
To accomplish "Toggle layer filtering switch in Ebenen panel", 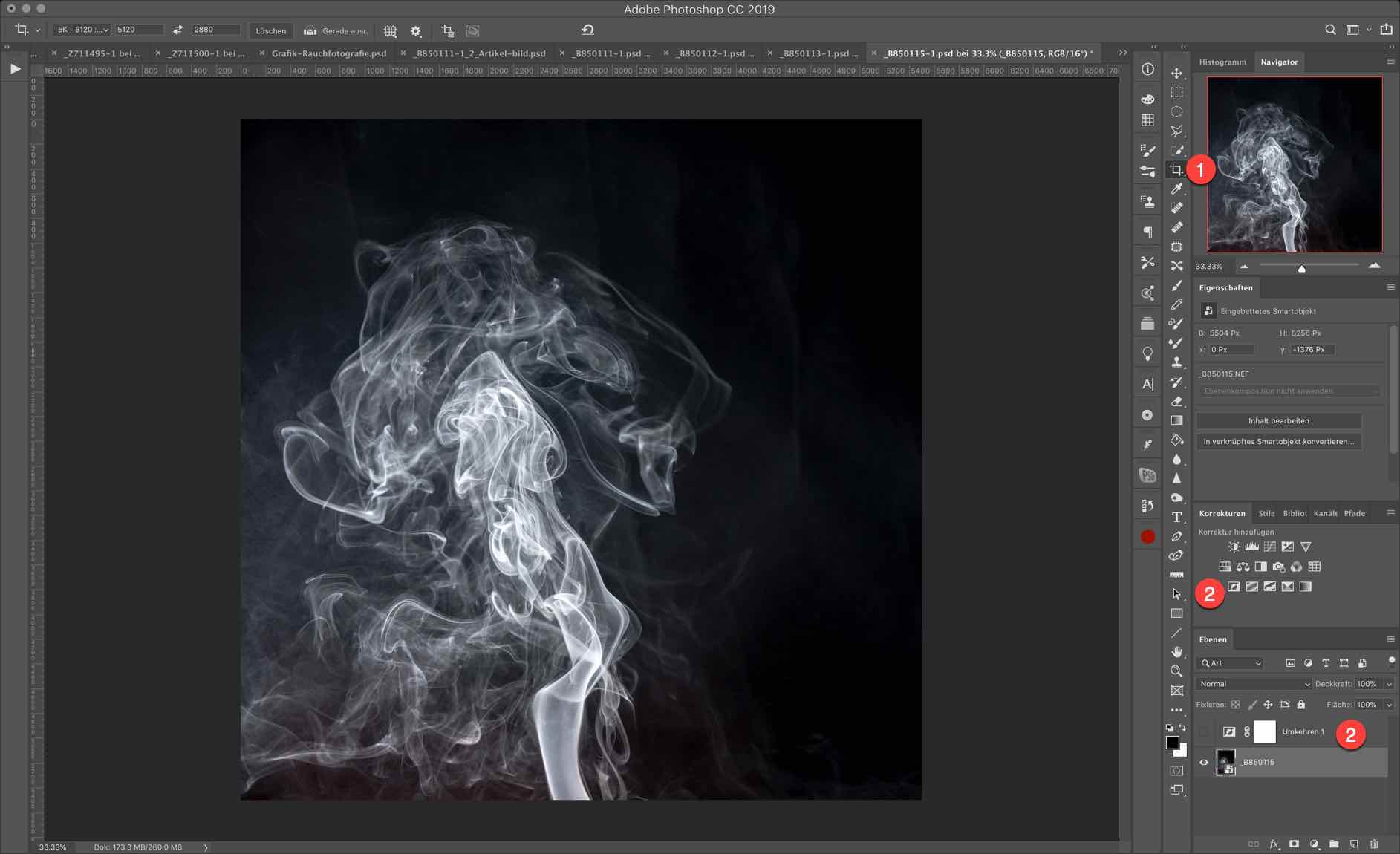I will (1391, 661).
